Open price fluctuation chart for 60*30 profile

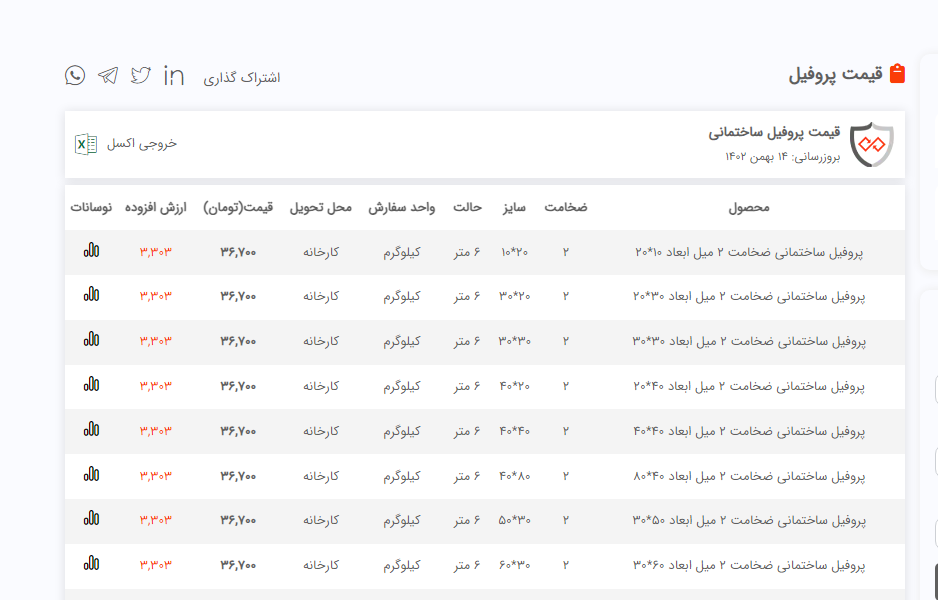(91, 564)
